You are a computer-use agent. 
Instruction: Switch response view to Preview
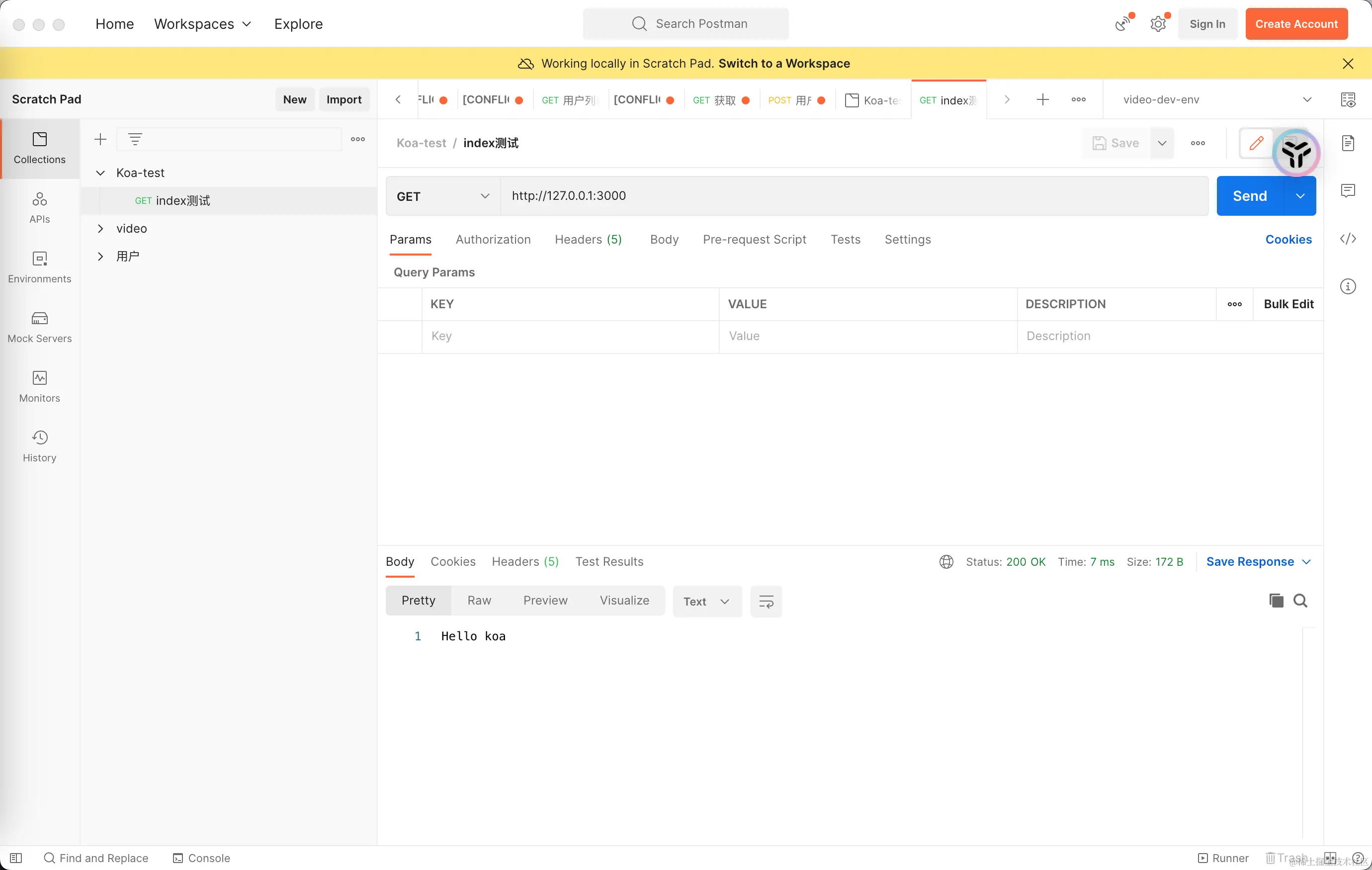(x=545, y=601)
